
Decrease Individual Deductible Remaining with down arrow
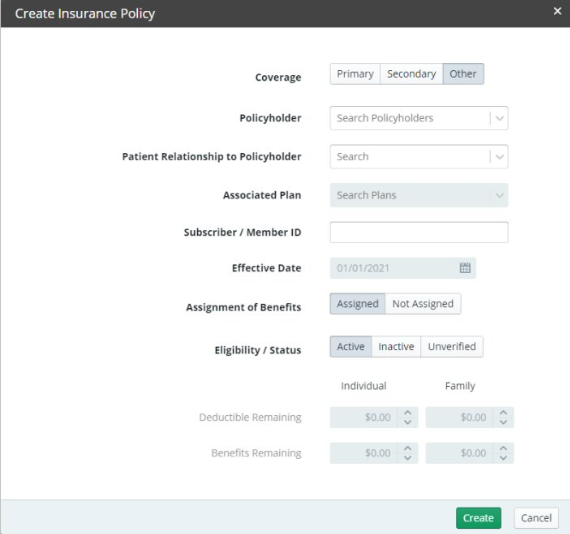click(x=408, y=422)
